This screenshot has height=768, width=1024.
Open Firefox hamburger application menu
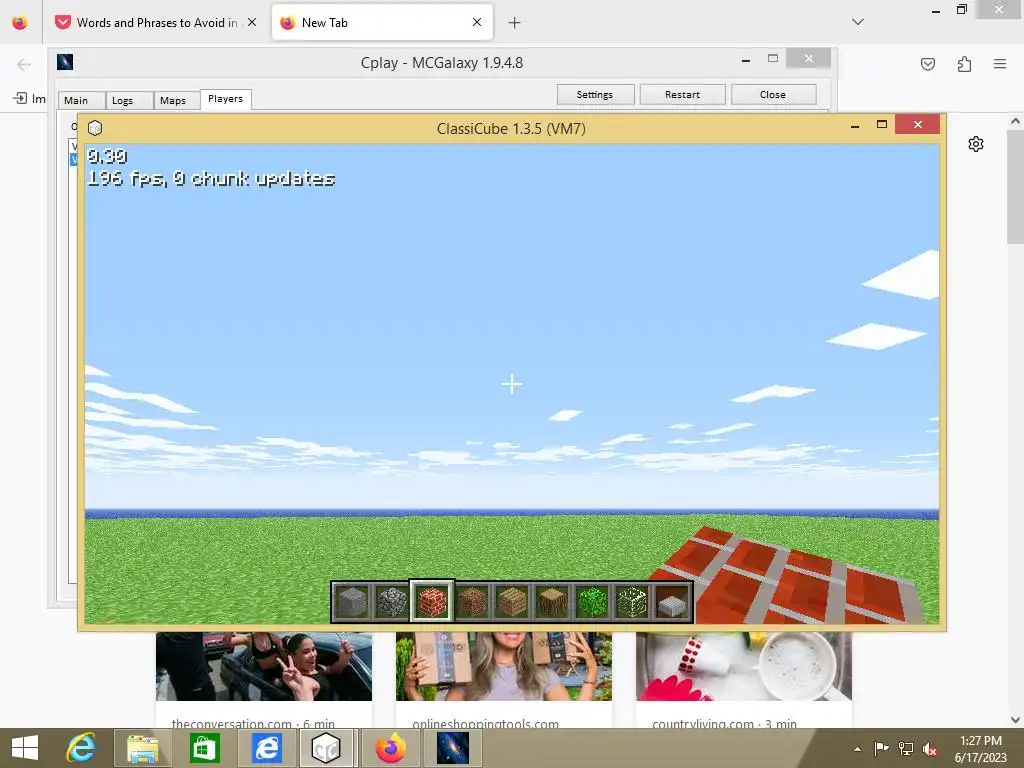click(x=1000, y=64)
